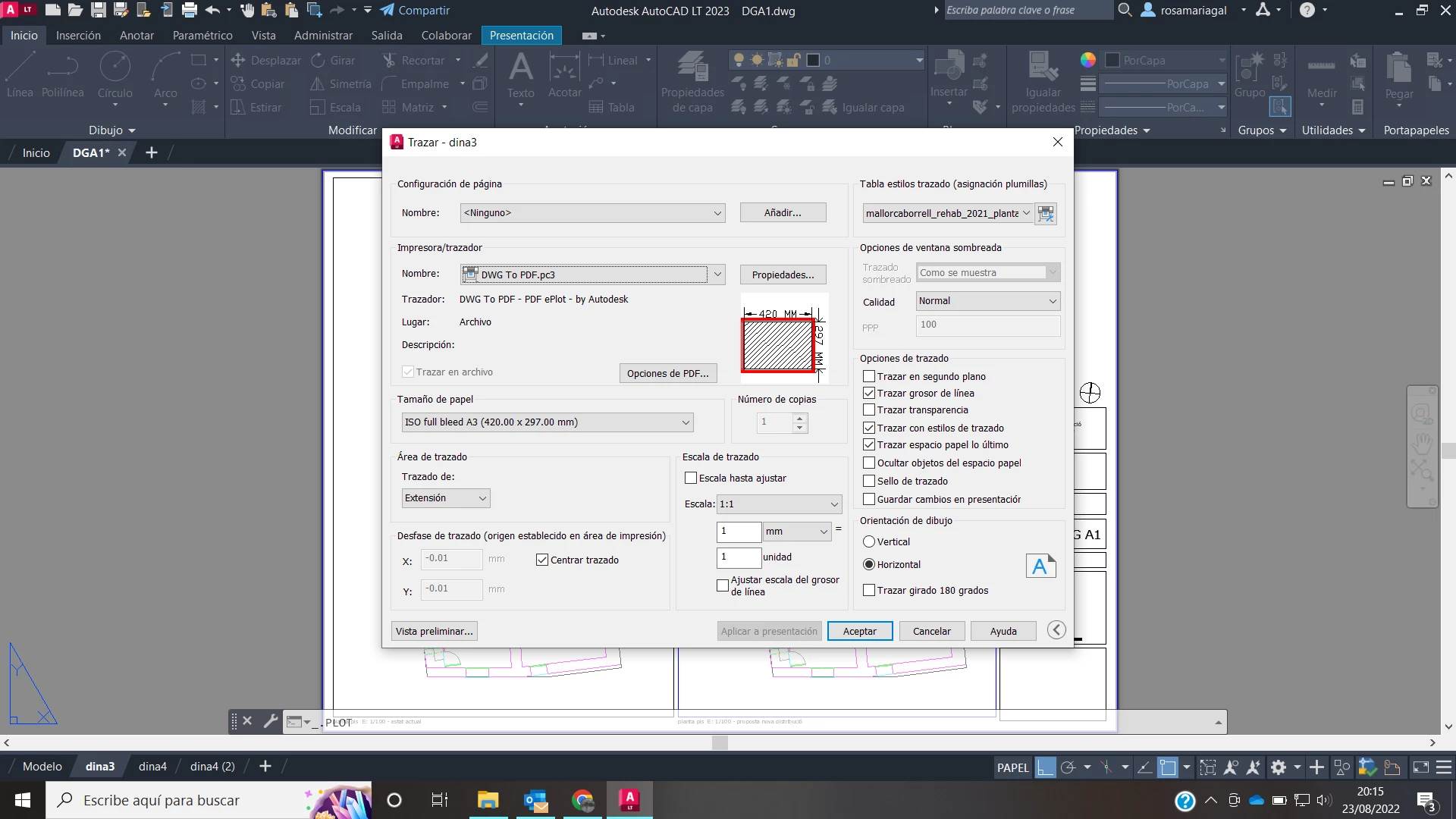
Task: Increase the Número de copias stepper
Action: [799, 418]
